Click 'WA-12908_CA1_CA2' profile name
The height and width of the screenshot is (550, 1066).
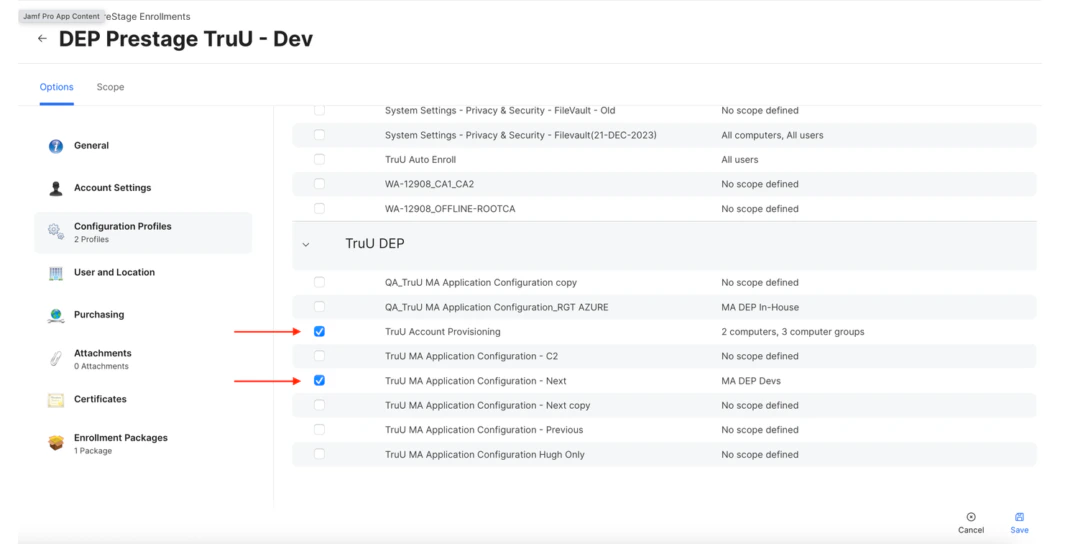(x=430, y=184)
